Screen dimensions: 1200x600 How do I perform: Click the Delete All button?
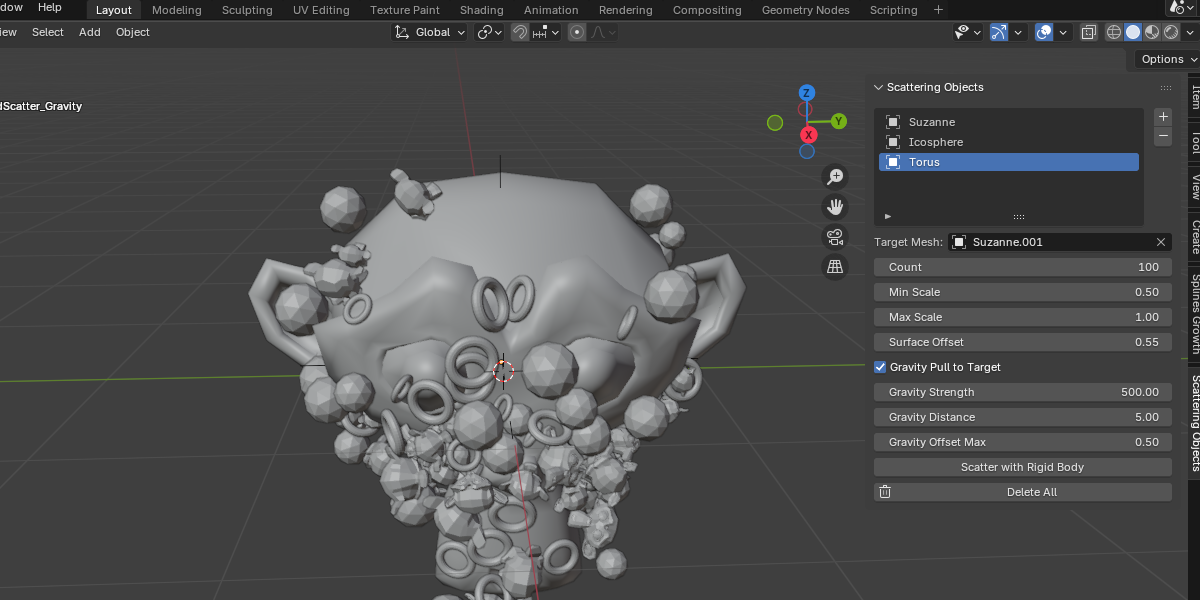[x=1023, y=492]
